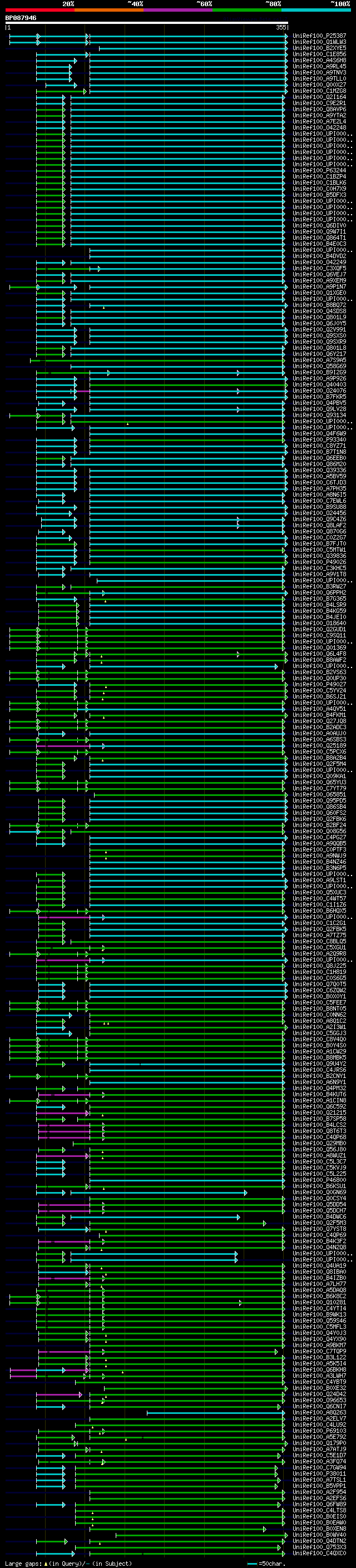Select the UniRef100_B3L122 label
The image size is (356, 1568).
(x=319, y=1357)
